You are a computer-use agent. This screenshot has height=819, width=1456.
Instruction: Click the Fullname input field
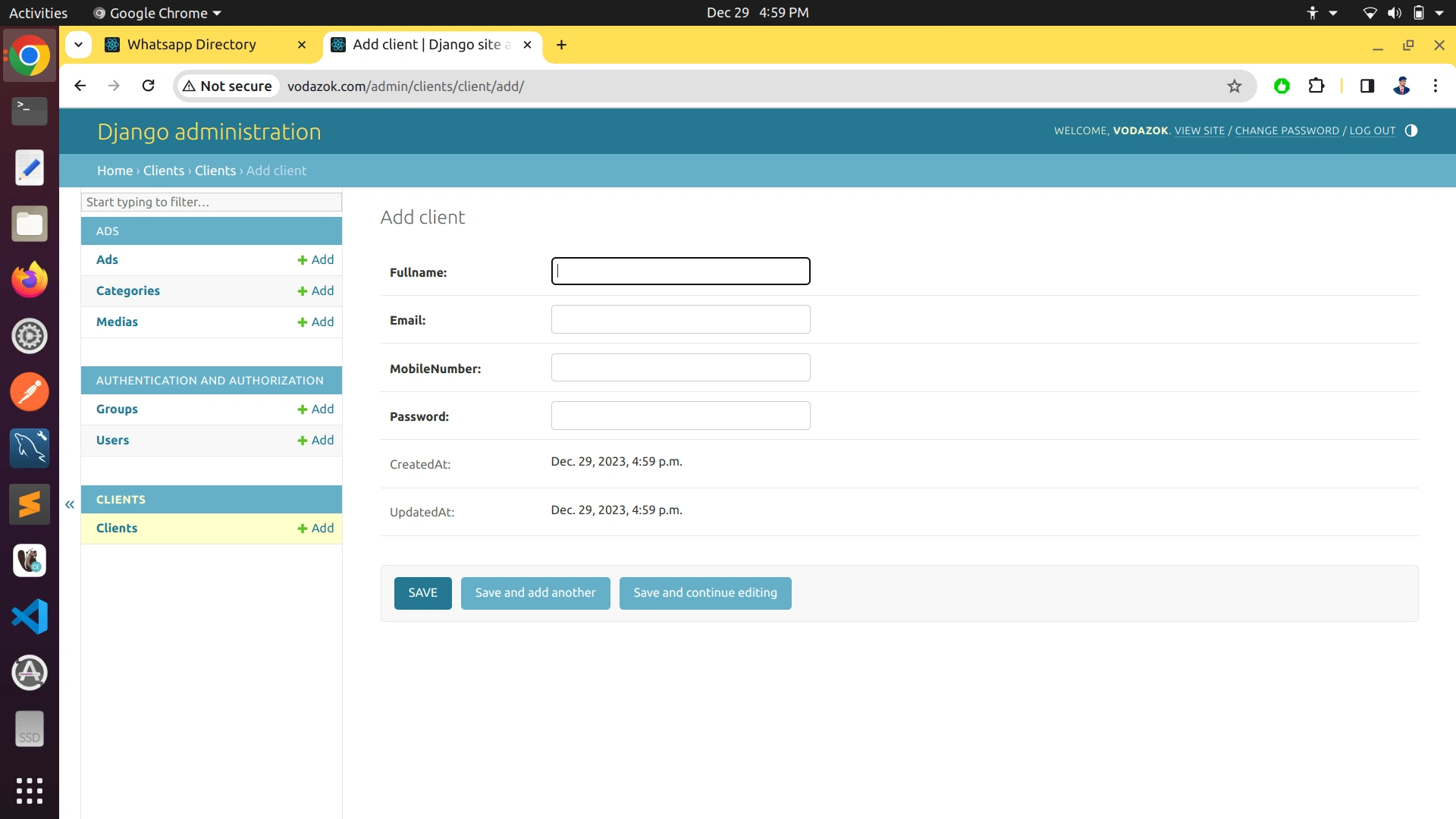tap(680, 271)
